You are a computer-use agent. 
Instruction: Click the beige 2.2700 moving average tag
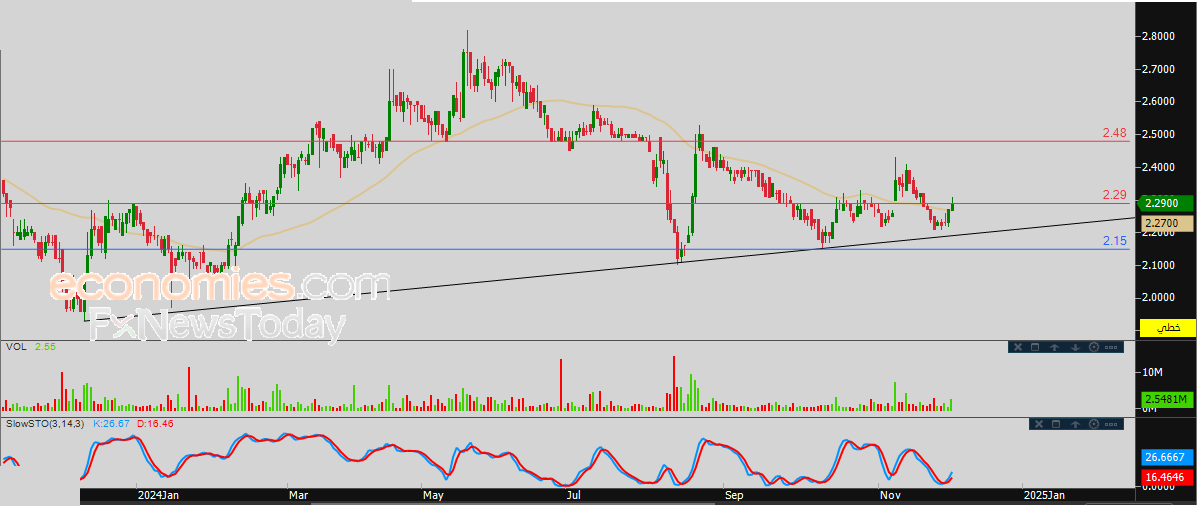point(1167,223)
